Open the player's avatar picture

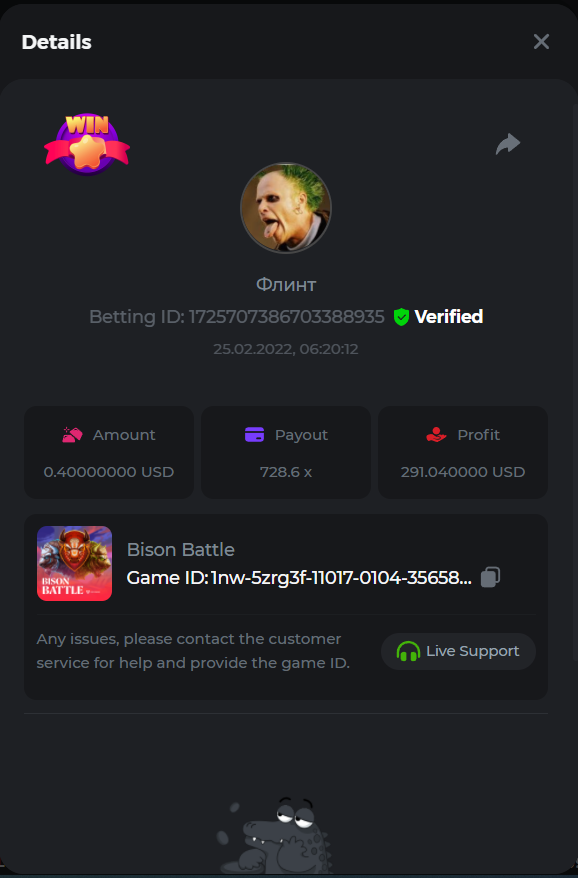[x=286, y=208]
